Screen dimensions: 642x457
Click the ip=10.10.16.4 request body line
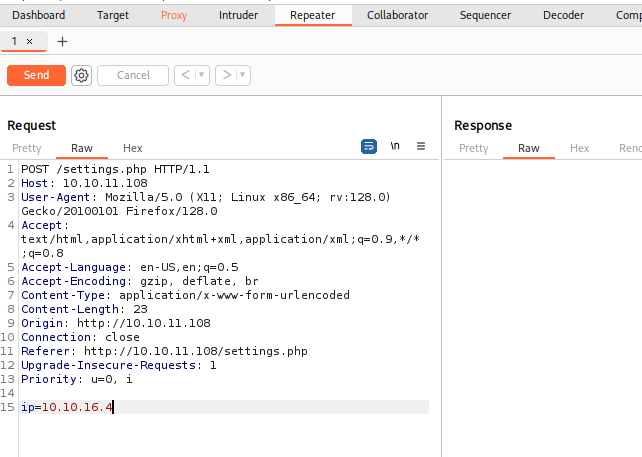click(68, 407)
